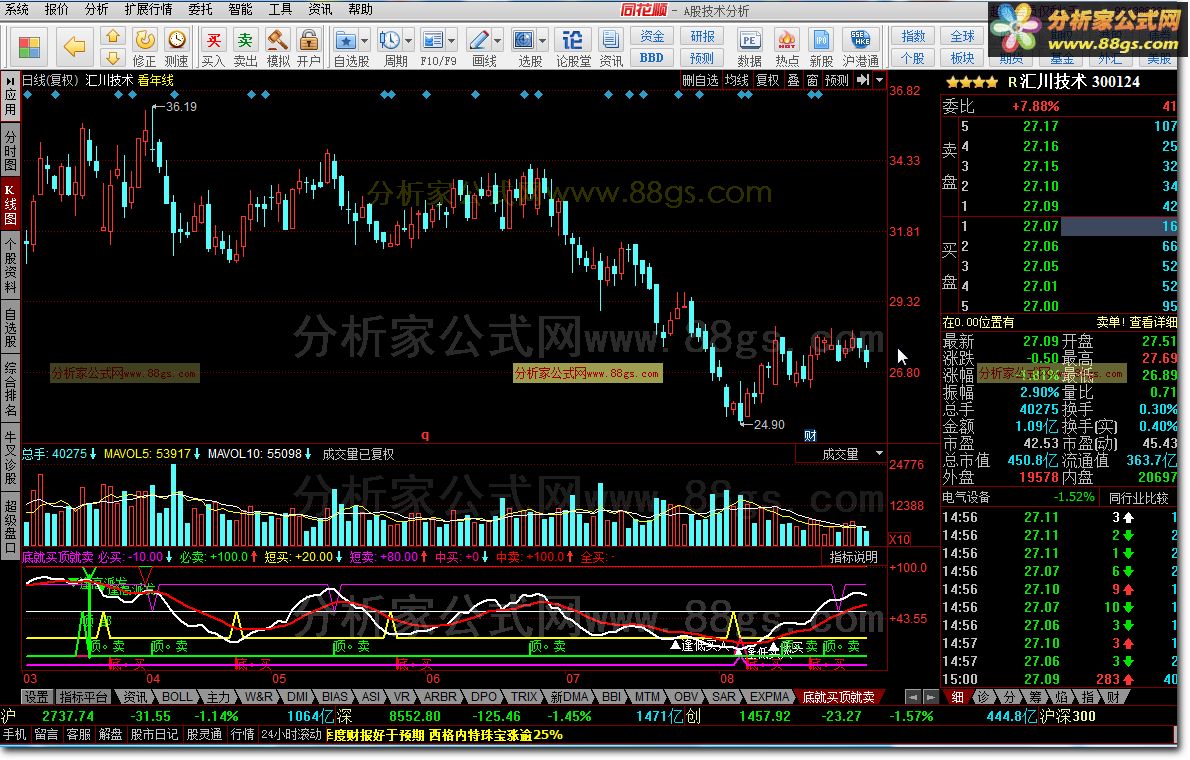This screenshot has width=1190, height=760.
Task: Click the yellow down arrow toolbar icon
Action: (x=112, y=58)
